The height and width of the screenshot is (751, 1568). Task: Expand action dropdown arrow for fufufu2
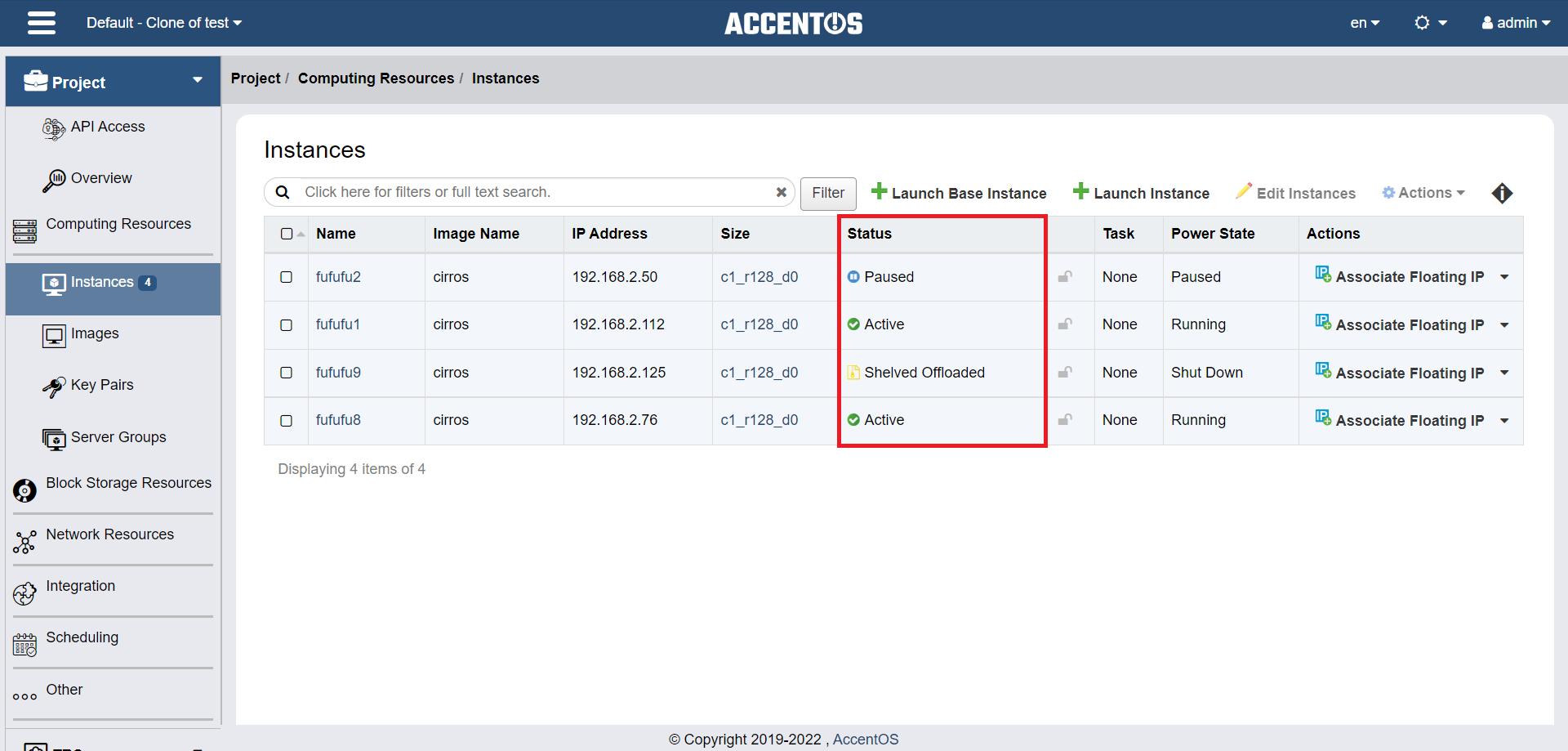[x=1504, y=277]
